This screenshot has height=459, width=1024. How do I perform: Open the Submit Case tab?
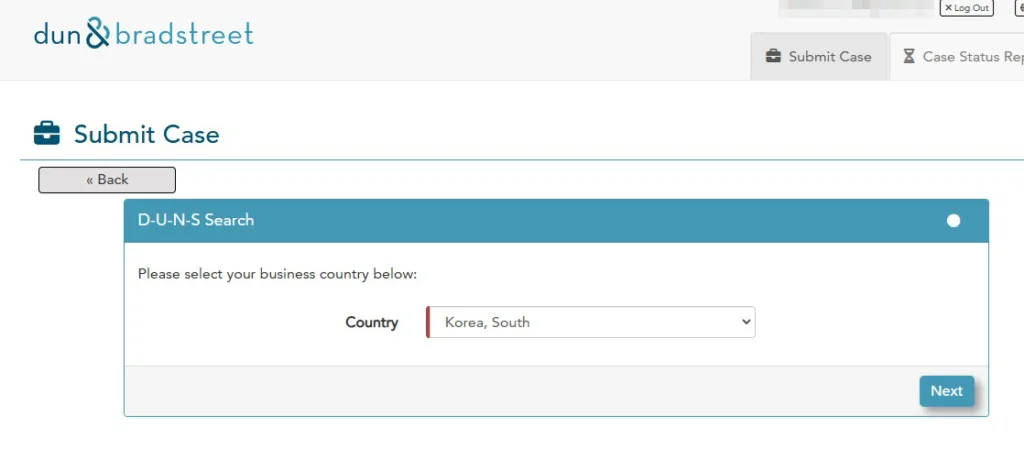818,57
